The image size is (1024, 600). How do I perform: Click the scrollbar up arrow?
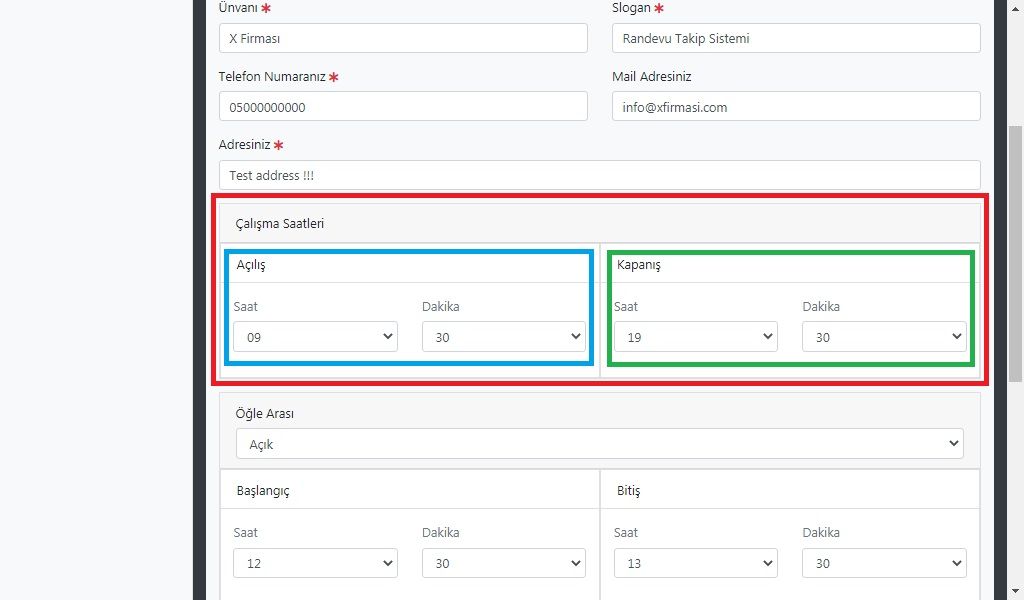[x=1015, y=7]
